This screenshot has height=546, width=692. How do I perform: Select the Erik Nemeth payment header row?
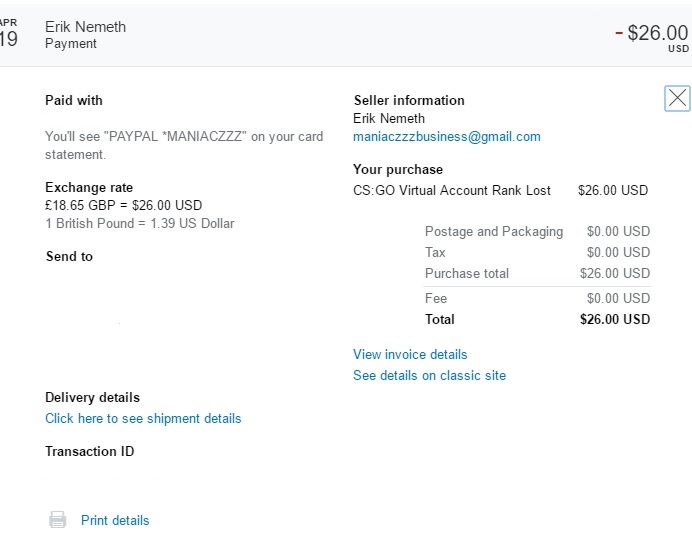point(346,35)
